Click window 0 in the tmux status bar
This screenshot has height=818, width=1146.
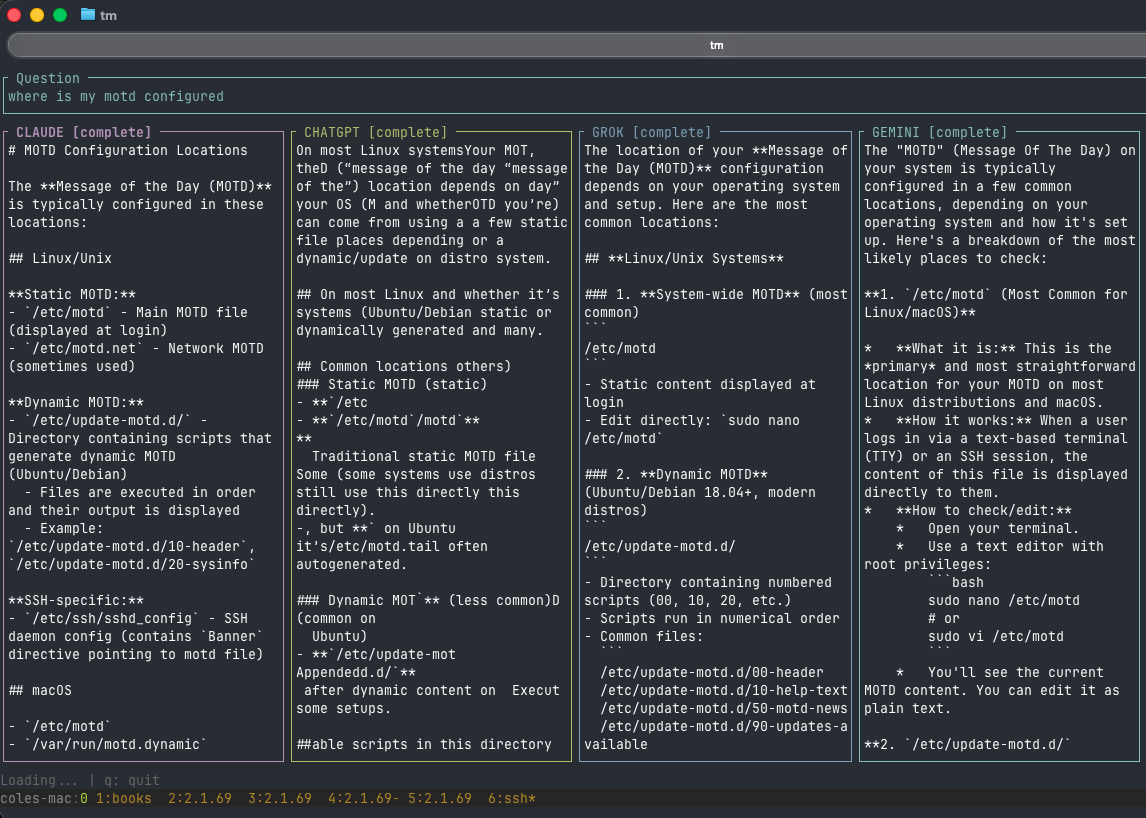point(84,799)
